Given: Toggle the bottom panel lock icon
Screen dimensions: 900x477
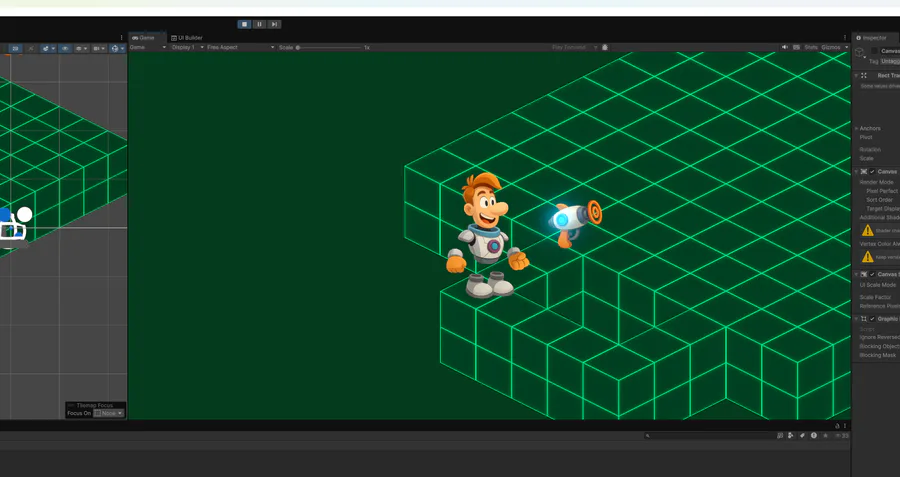Looking at the screenshot, I should tap(837, 426).
